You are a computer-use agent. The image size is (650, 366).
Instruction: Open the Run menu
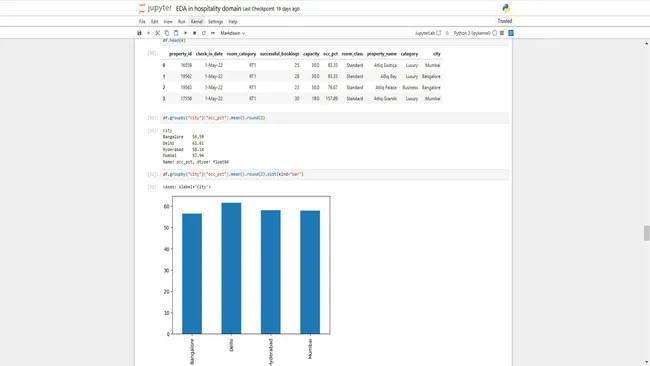pyautogui.click(x=182, y=22)
